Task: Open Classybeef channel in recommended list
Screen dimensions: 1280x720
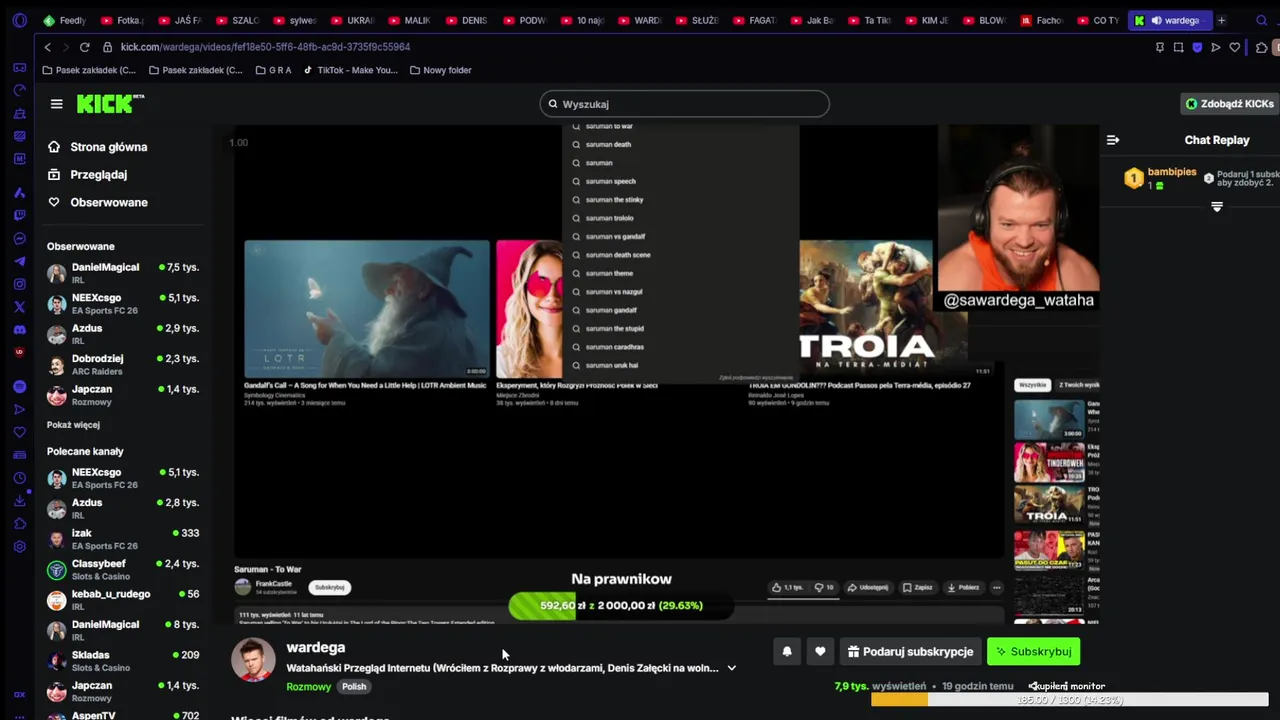Action: (125, 569)
